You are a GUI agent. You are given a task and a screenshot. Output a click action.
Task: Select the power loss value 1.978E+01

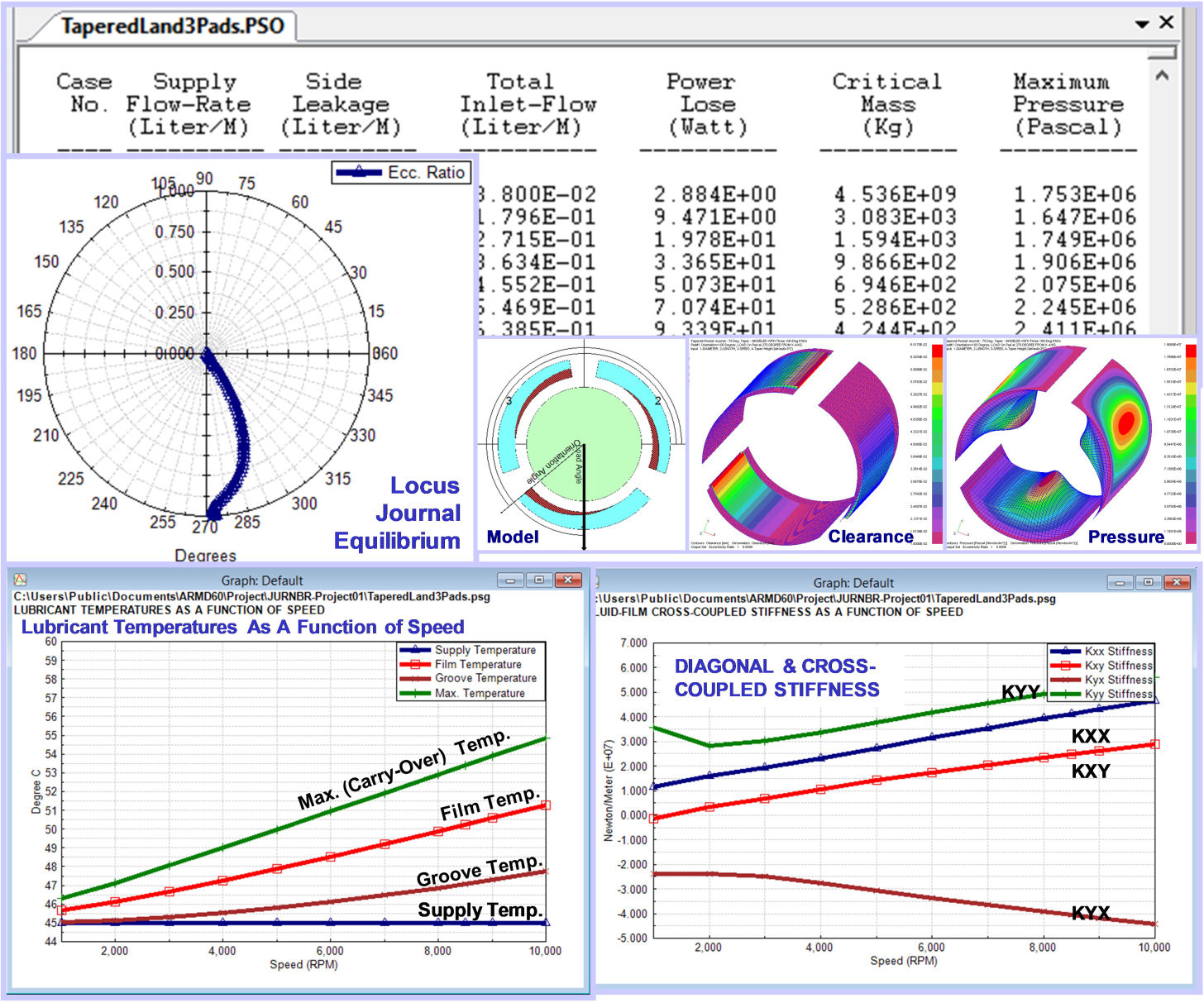[715, 240]
